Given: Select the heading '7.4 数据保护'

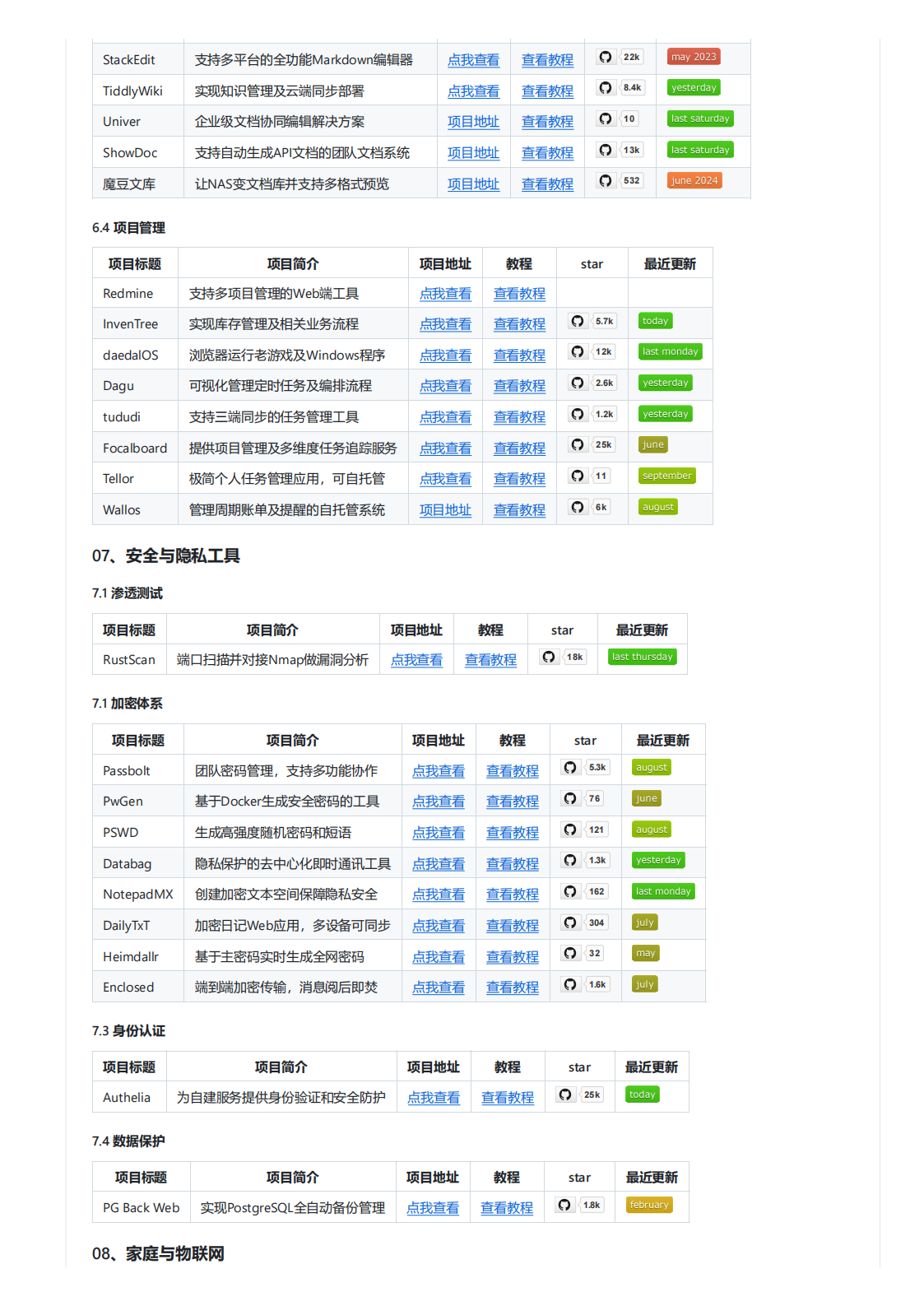Looking at the screenshot, I should (128, 1141).
